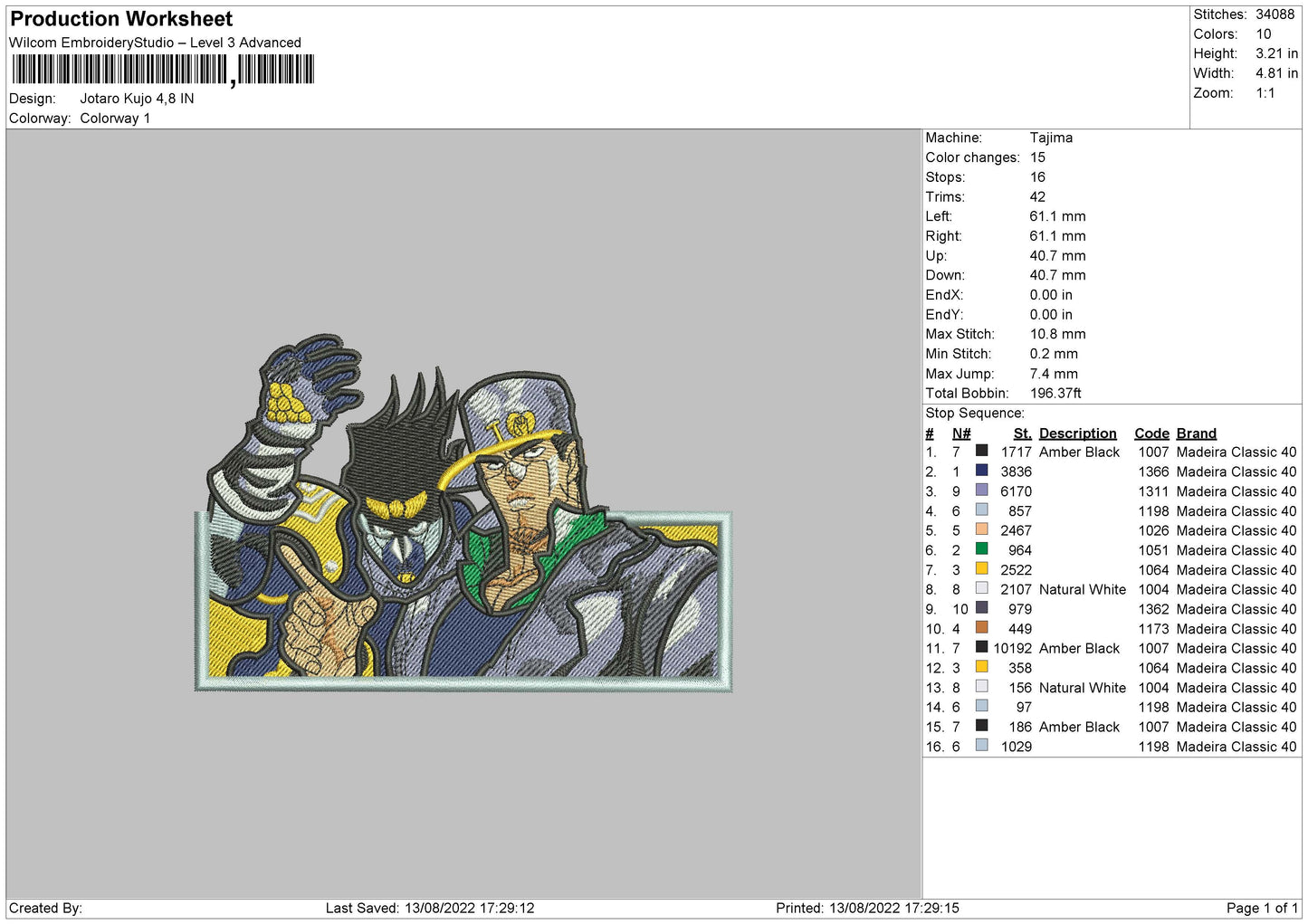1308x924 pixels.
Task: Click the thread code 1366 in row 2
Action: click(1154, 472)
